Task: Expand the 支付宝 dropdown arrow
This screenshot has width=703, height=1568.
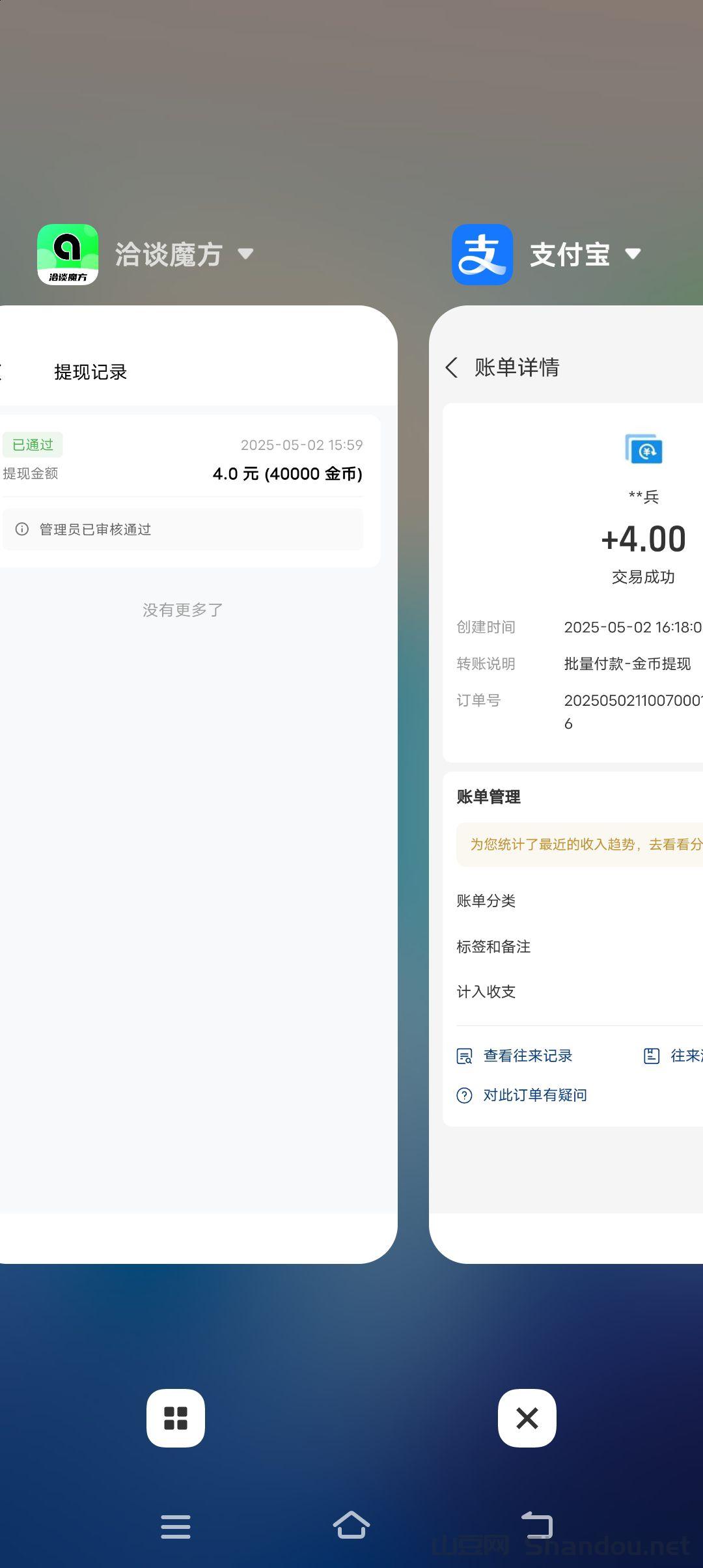Action: pyautogui.click(x=633, y=254)
